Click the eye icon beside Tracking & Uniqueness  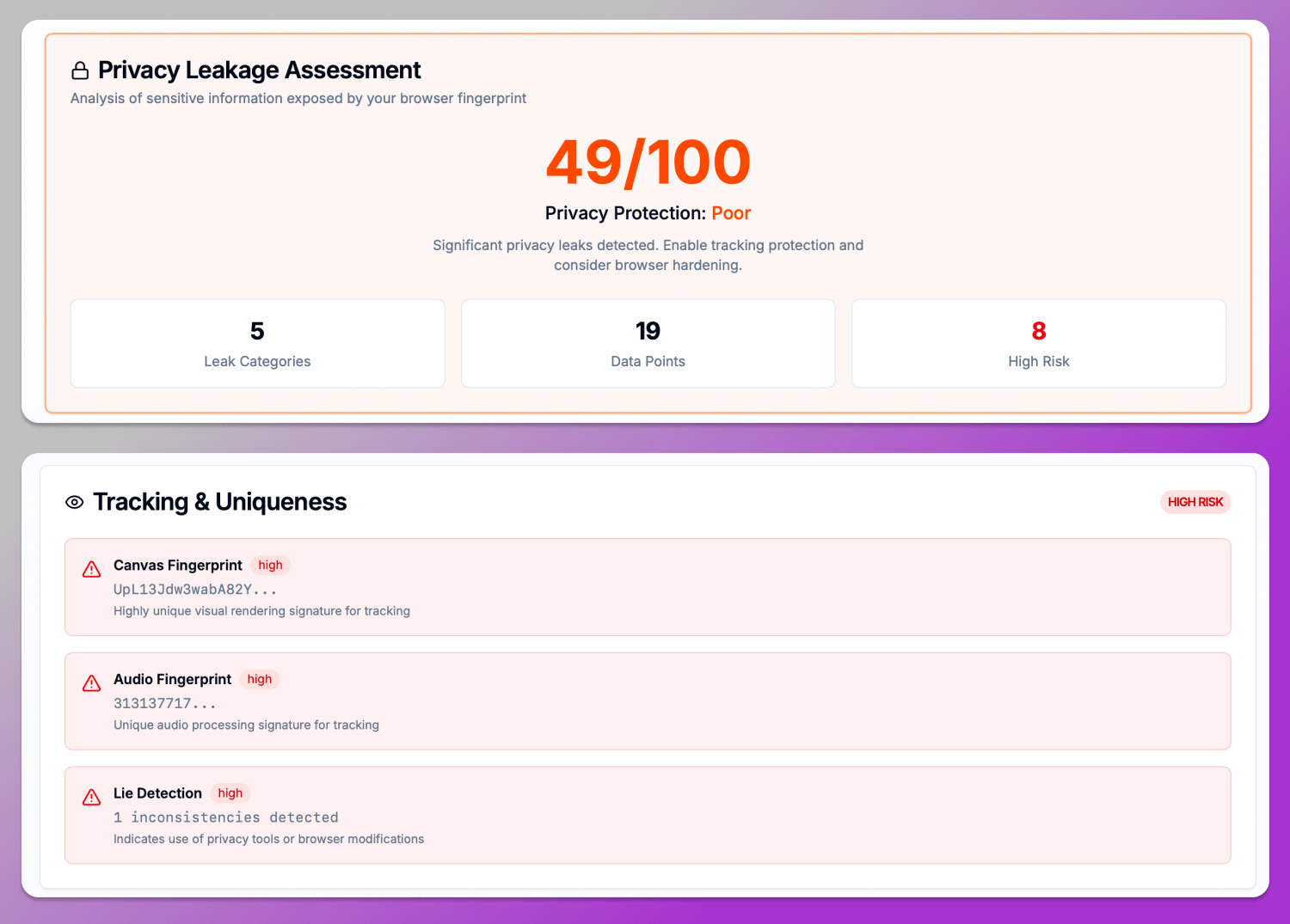[75, 502]
